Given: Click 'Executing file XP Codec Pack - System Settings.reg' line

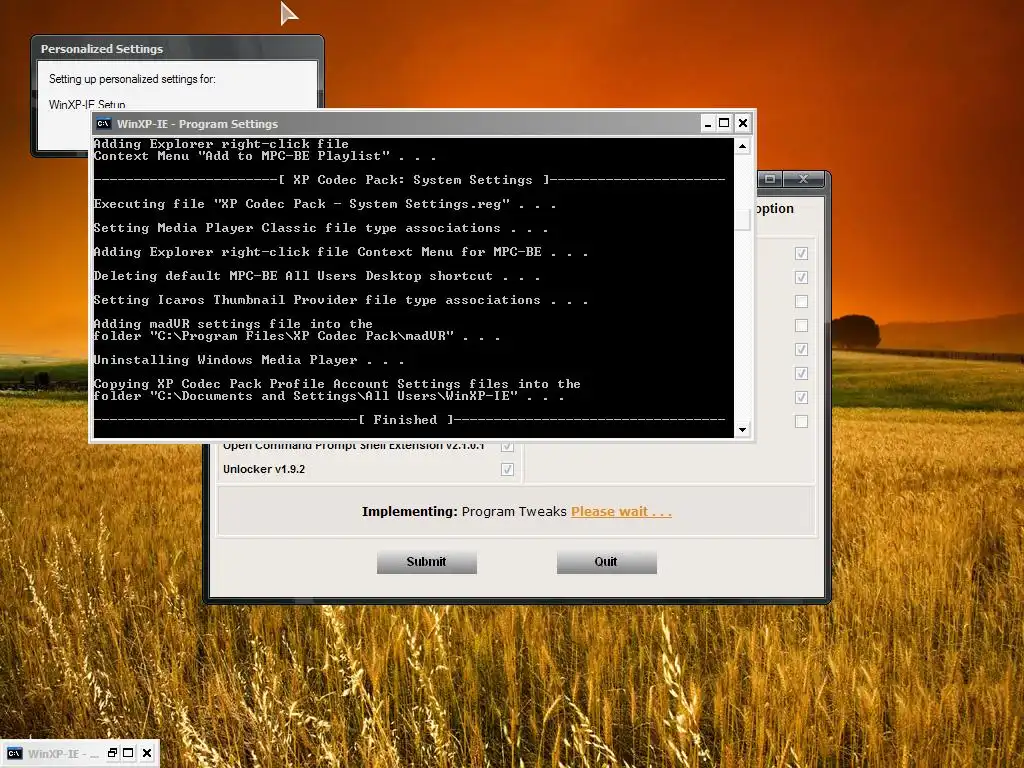Looking at the screenshot, I should (325, 204).
